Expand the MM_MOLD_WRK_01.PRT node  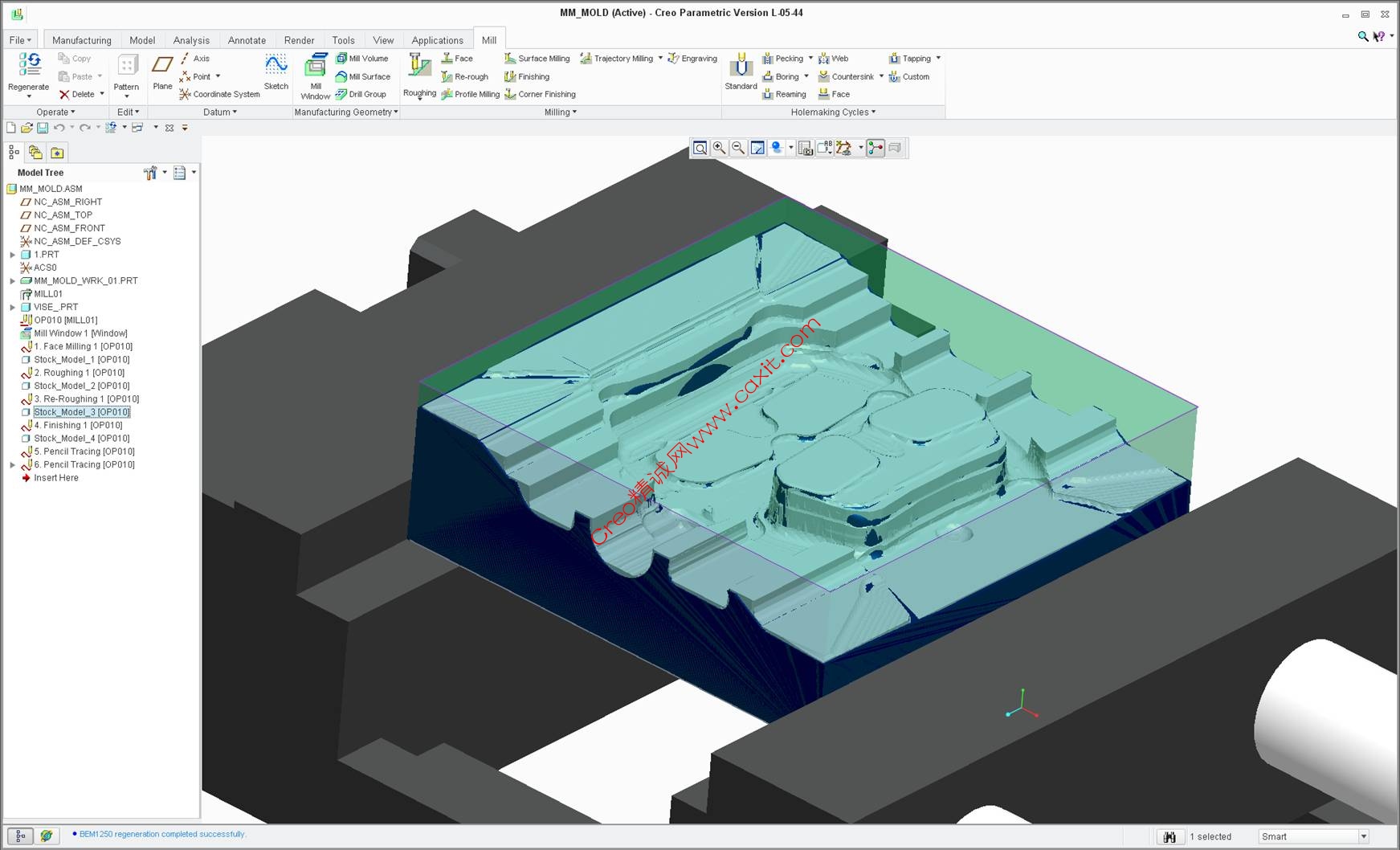point(12,281)
